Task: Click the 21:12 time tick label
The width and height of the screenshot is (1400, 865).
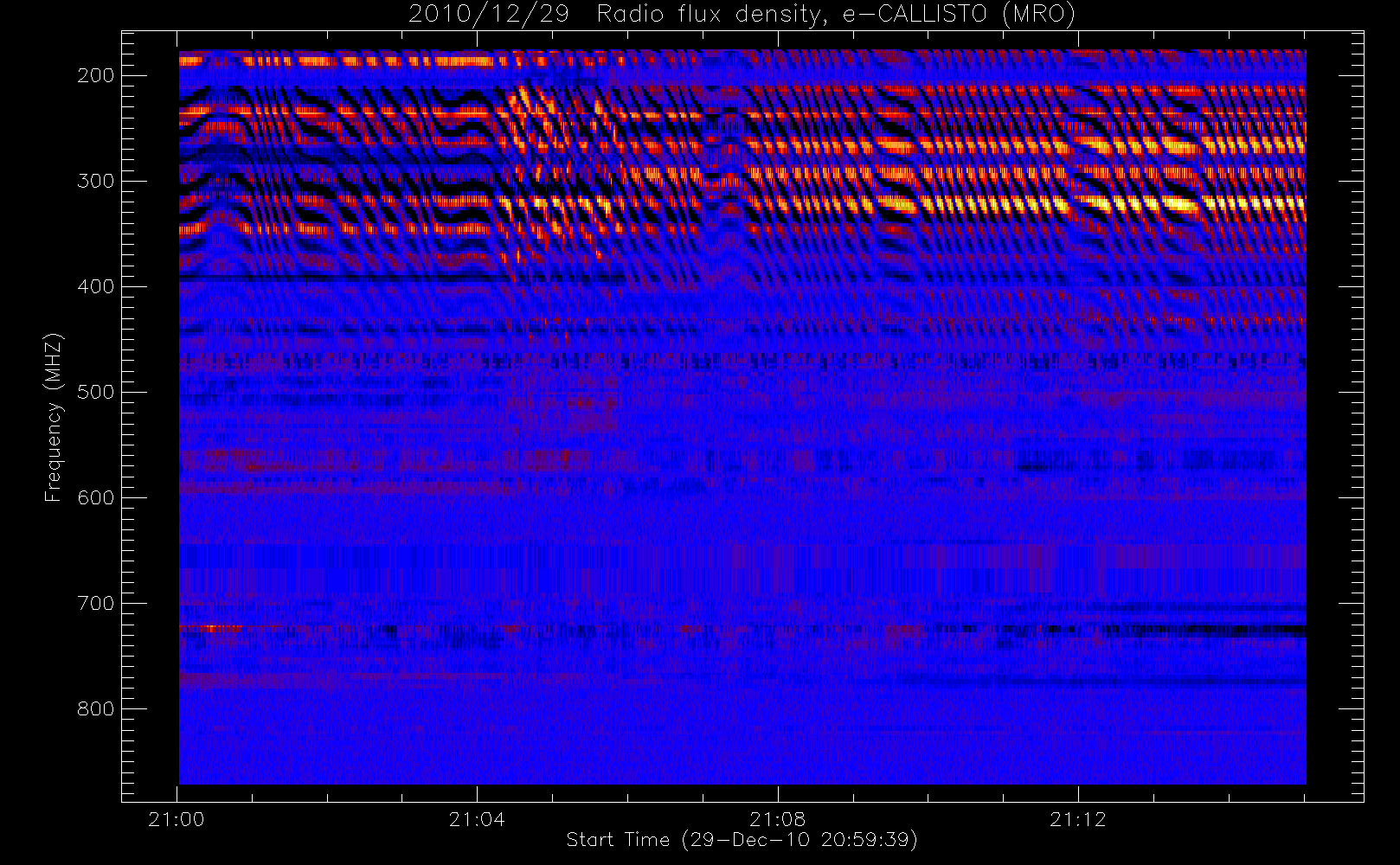Action: click(1077, 819)
